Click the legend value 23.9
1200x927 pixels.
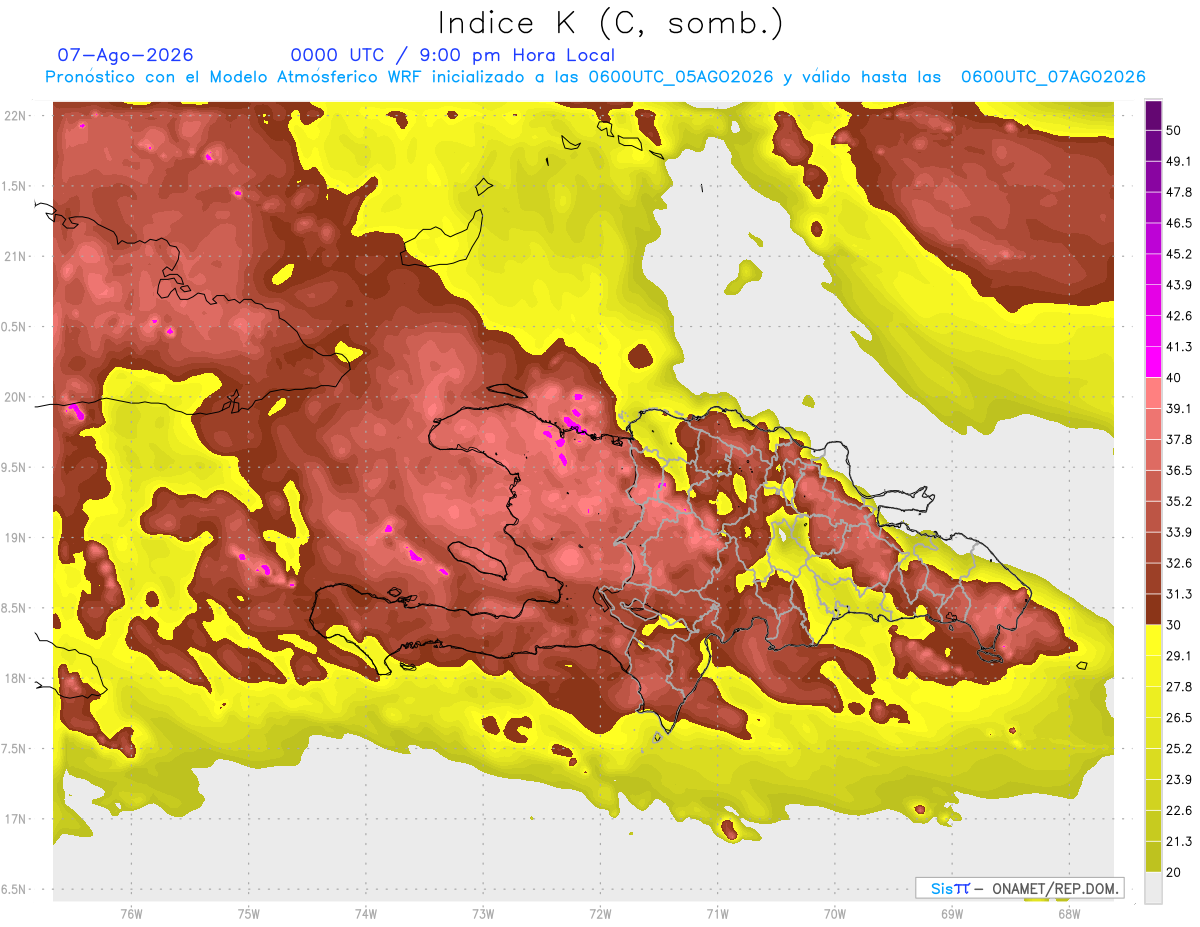(1179, 779)
